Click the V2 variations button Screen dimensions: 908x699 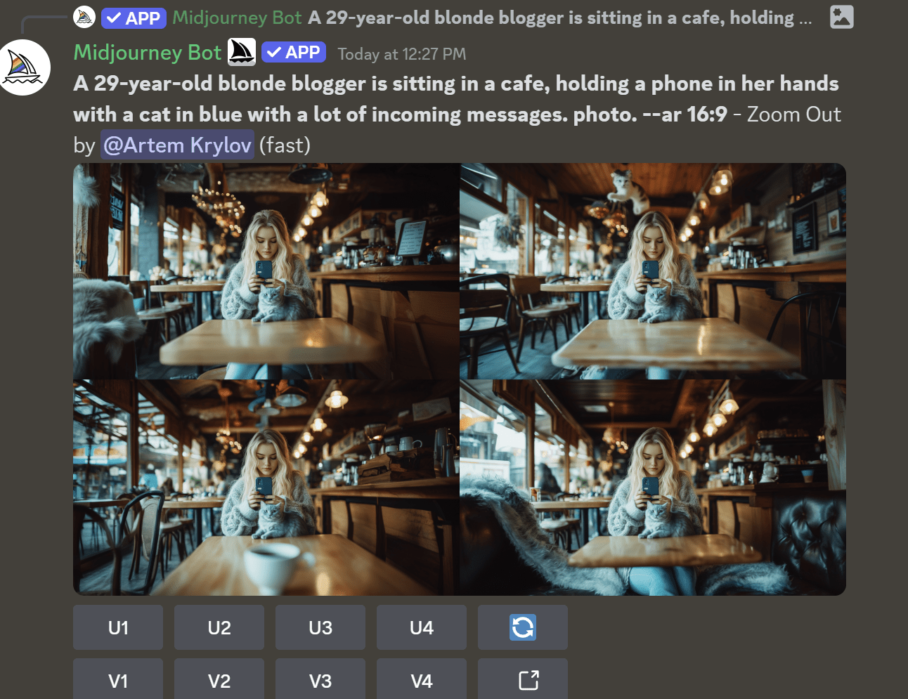point(219,680)
